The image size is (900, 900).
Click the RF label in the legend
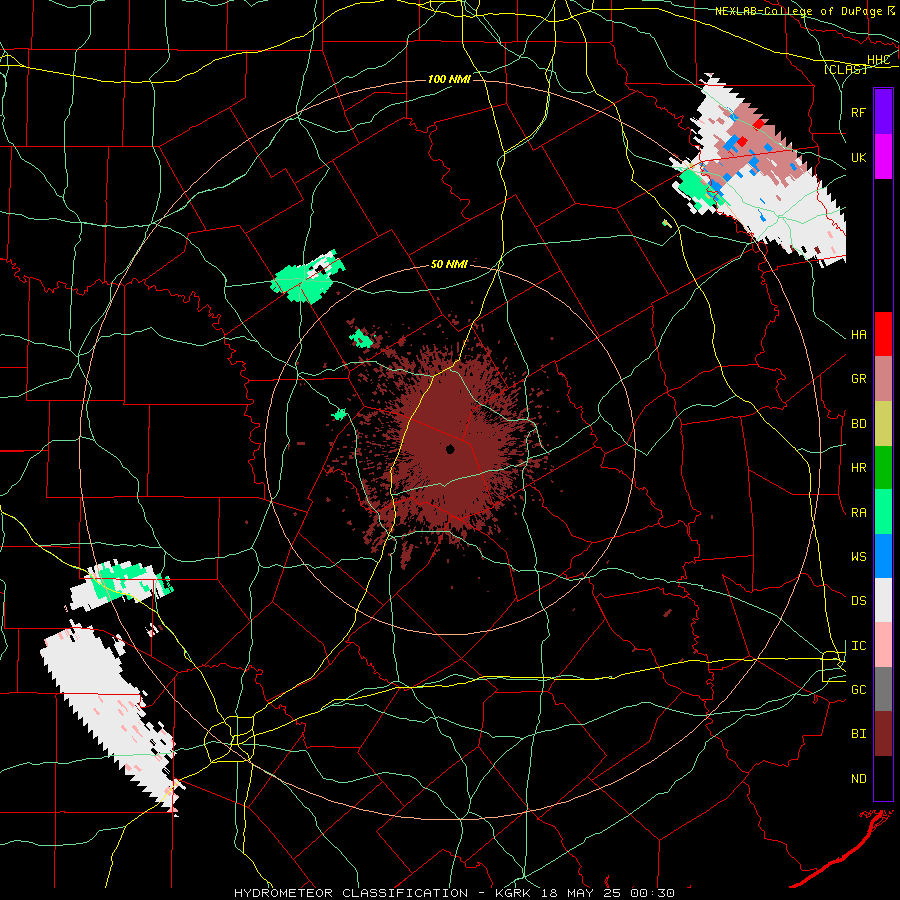(x=859, y=112)
